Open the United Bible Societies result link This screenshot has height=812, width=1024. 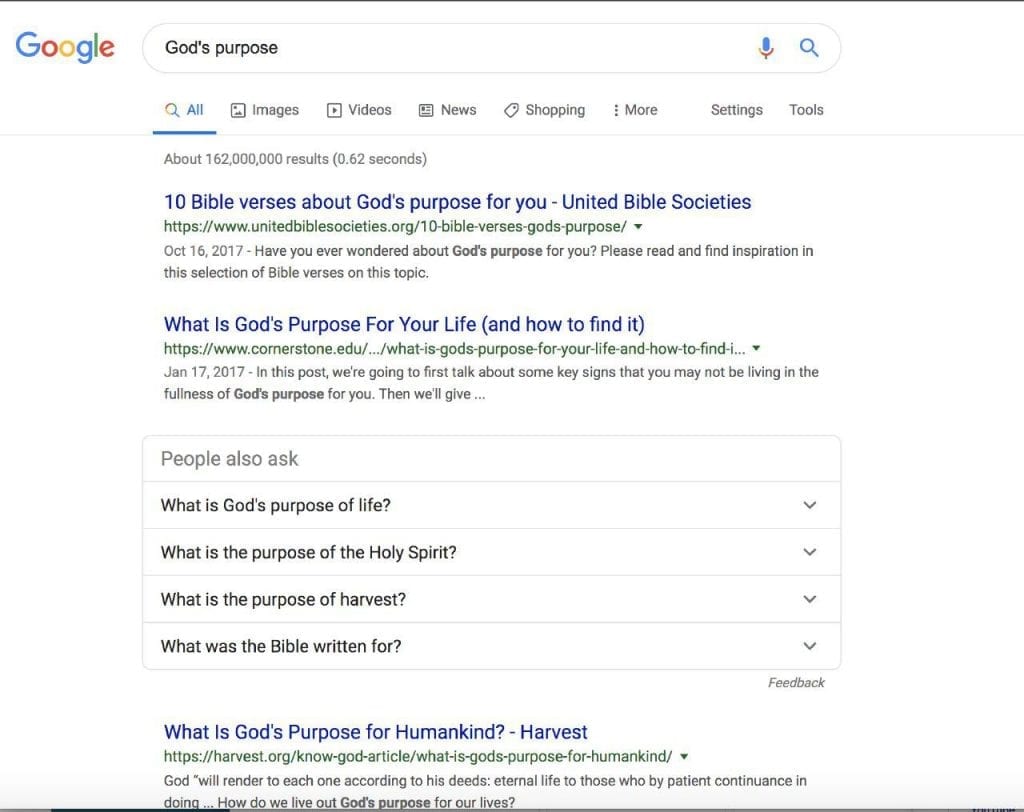coord(456,201)
